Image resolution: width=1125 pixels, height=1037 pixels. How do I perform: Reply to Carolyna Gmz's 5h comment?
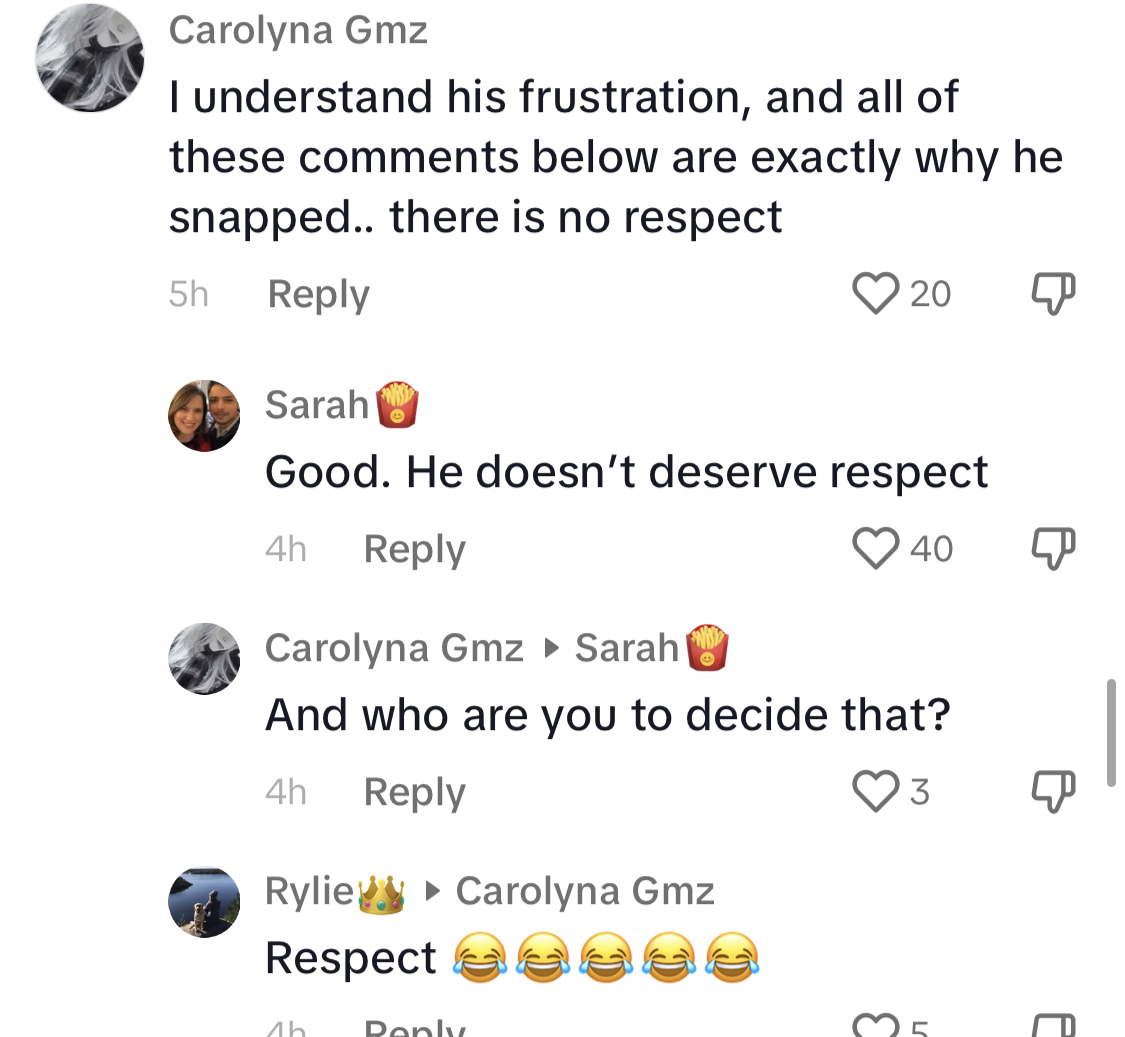click(319, 294)
